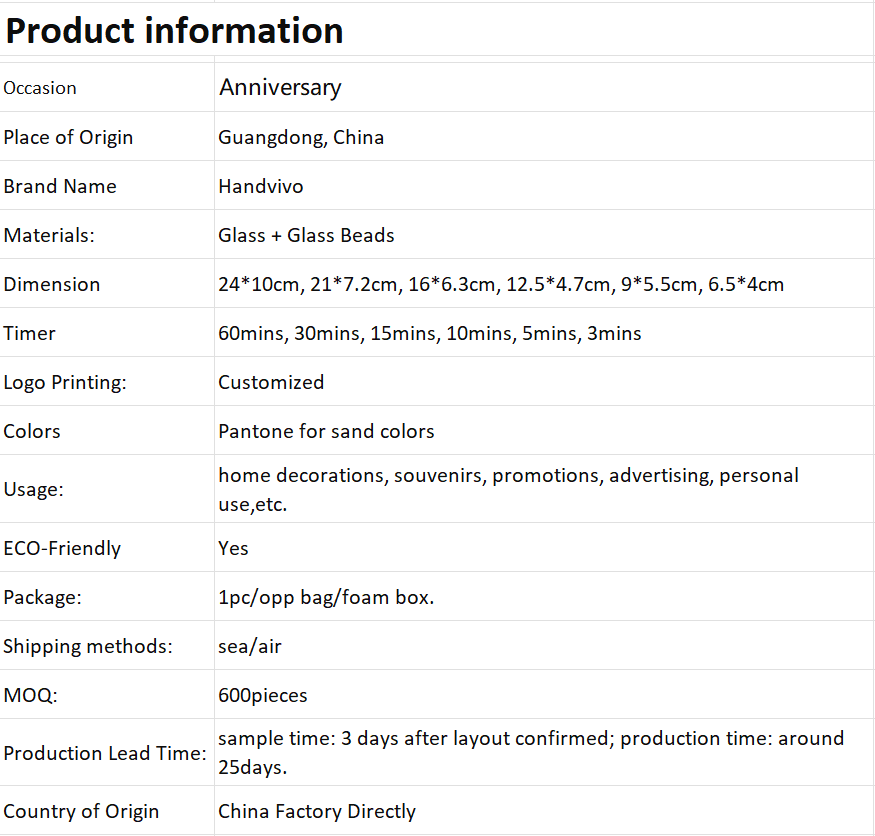Click the Place of Origin label
875x836 pixels.
[x=68, y=137]
